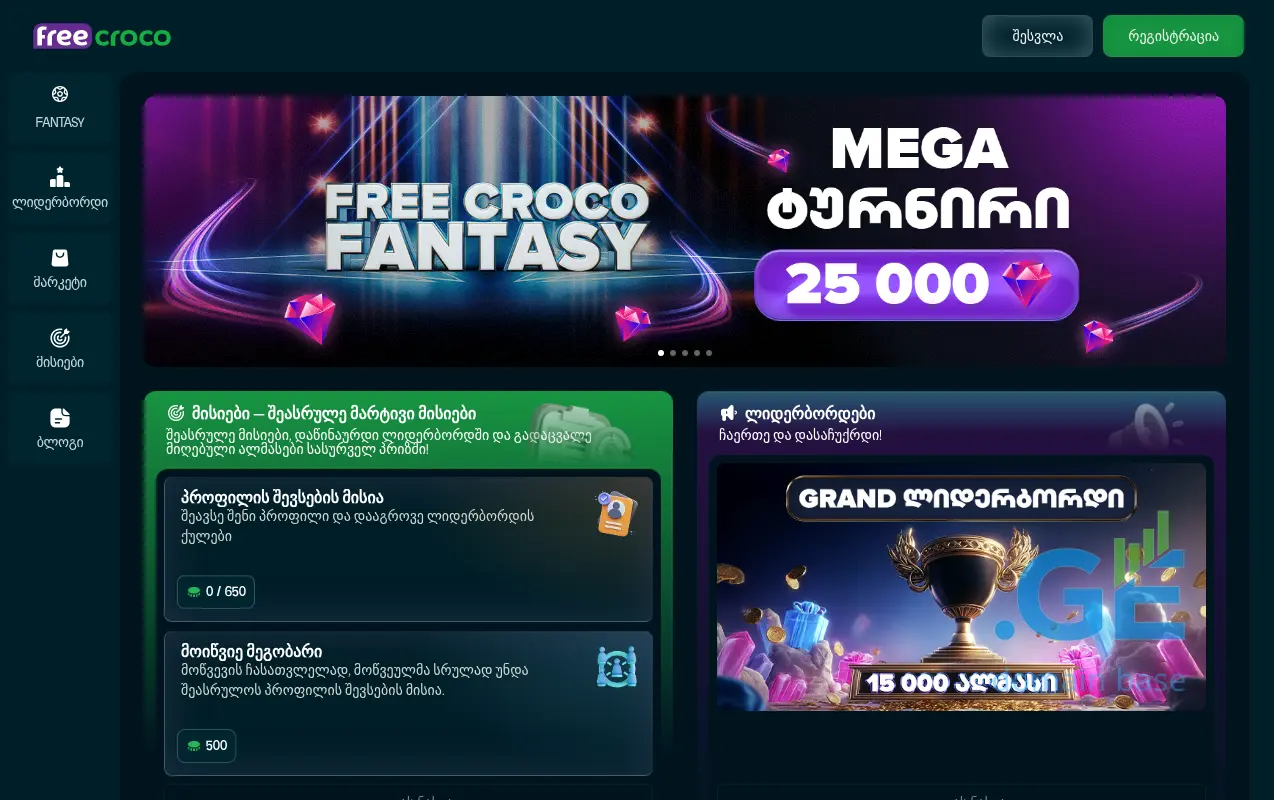Click the profile completion mission badge icon

616,513
